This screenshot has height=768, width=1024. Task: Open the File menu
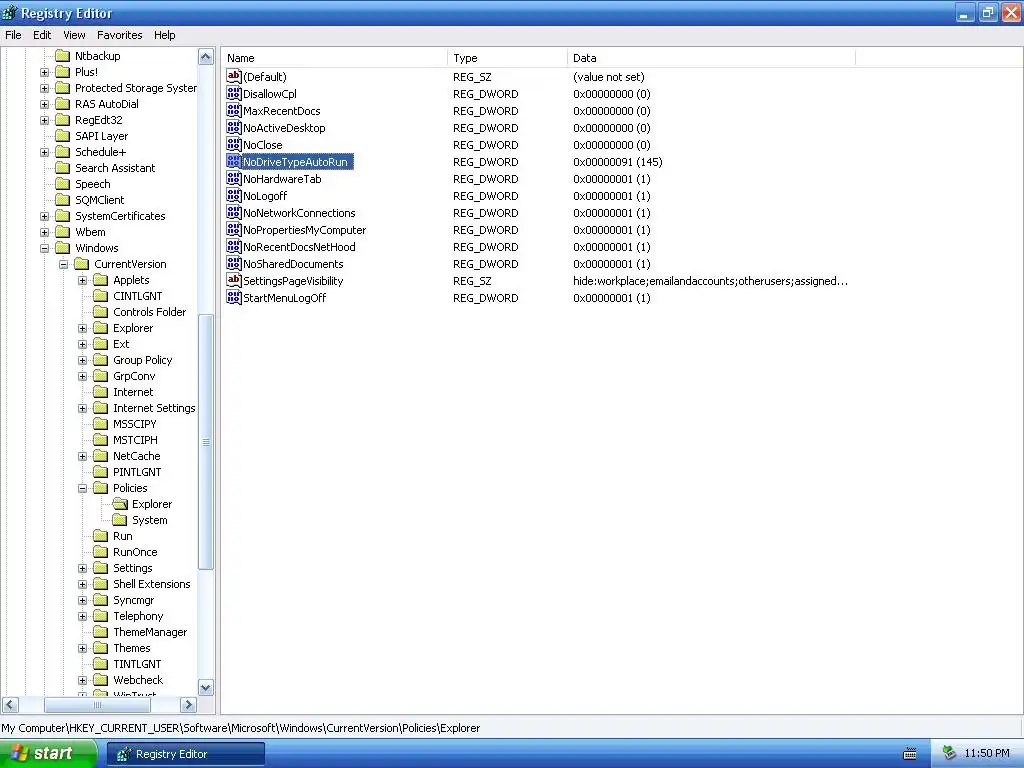pyautogui.click(x=13, y=35)
